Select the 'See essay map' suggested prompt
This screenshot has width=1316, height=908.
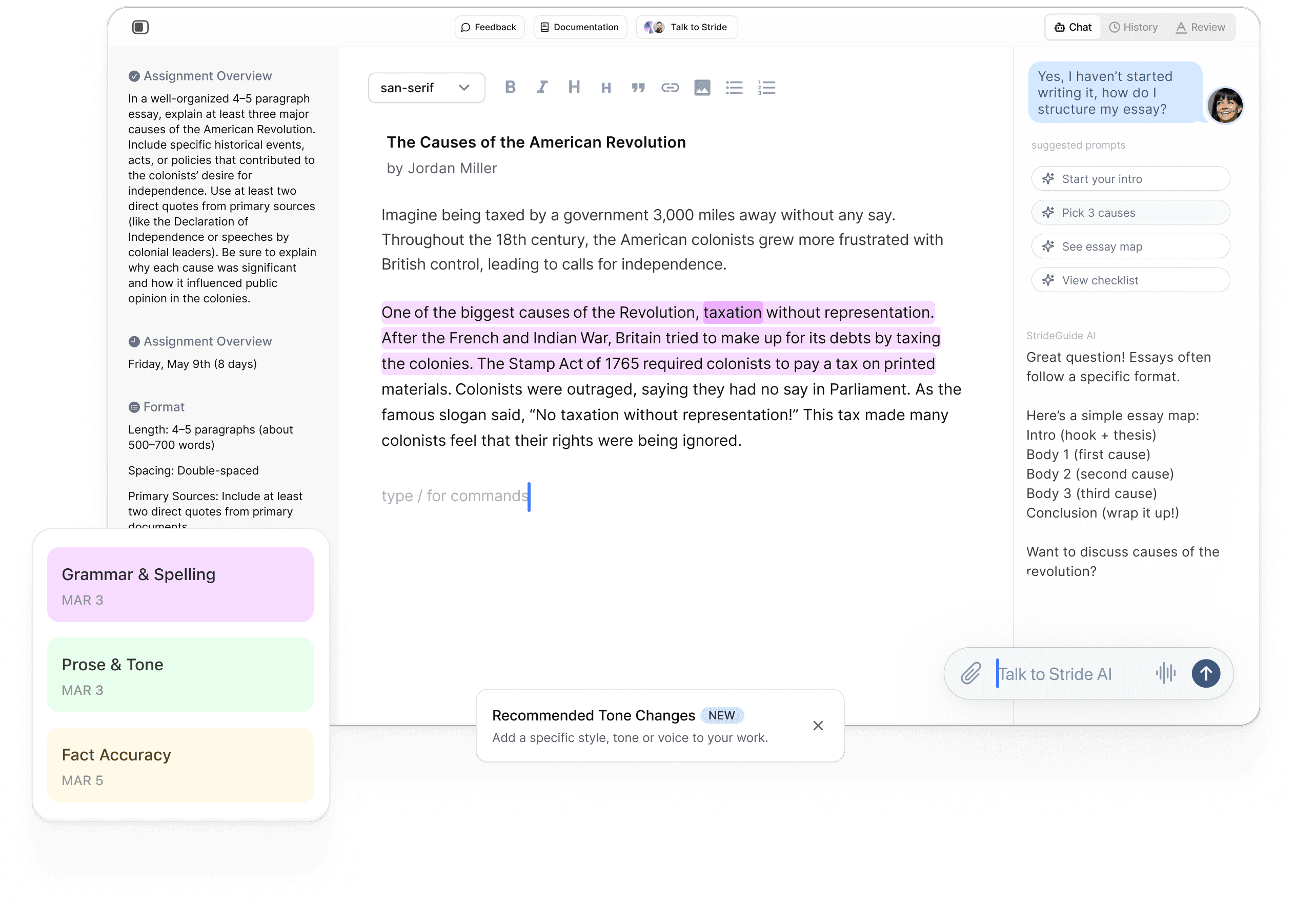point(1130,246)
